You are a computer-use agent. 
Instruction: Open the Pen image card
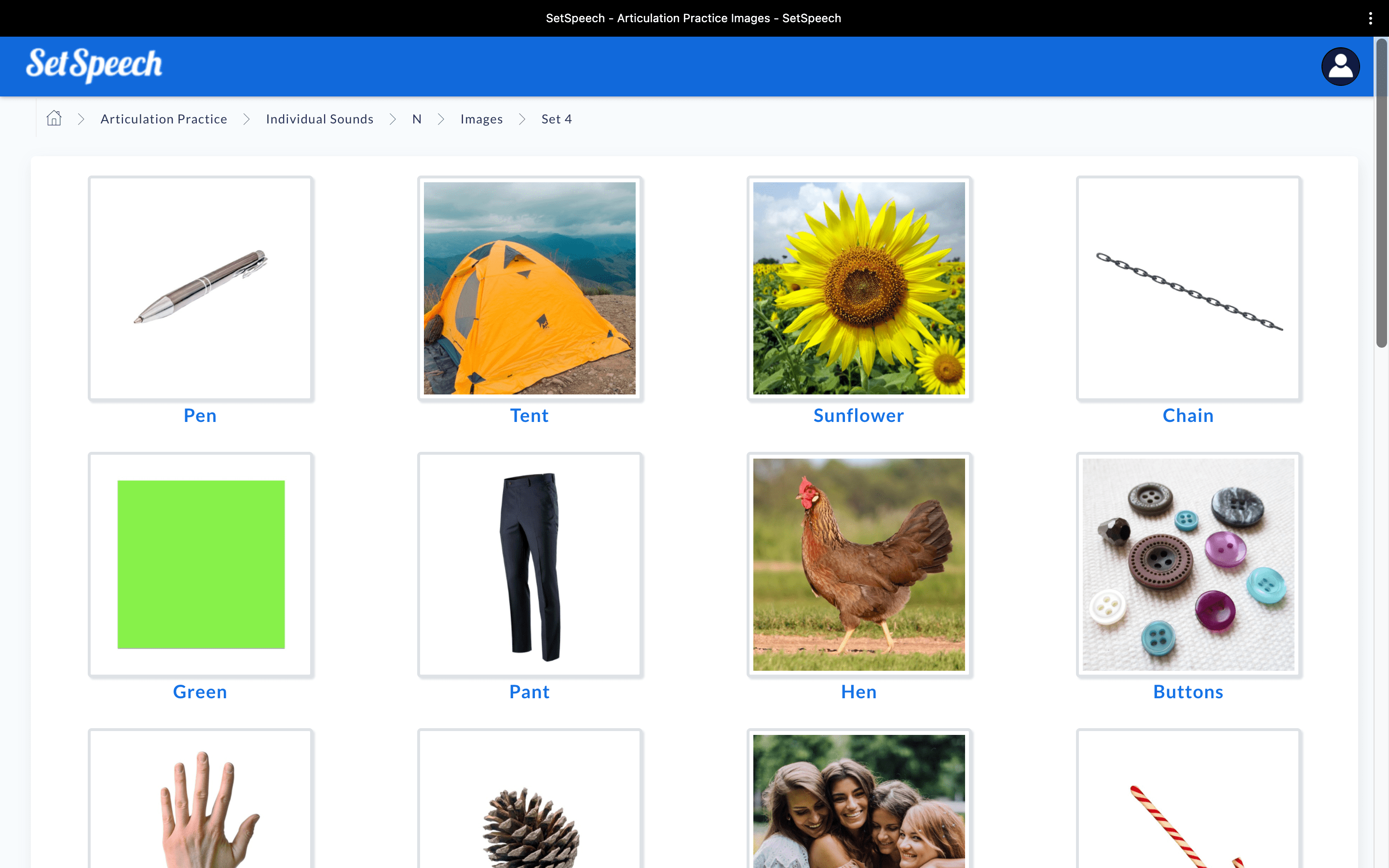(x=200, y=288)
